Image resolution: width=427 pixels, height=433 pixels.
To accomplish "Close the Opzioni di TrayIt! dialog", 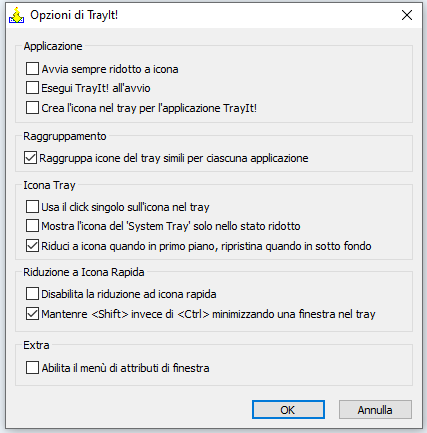I will (x=407, y=15).
